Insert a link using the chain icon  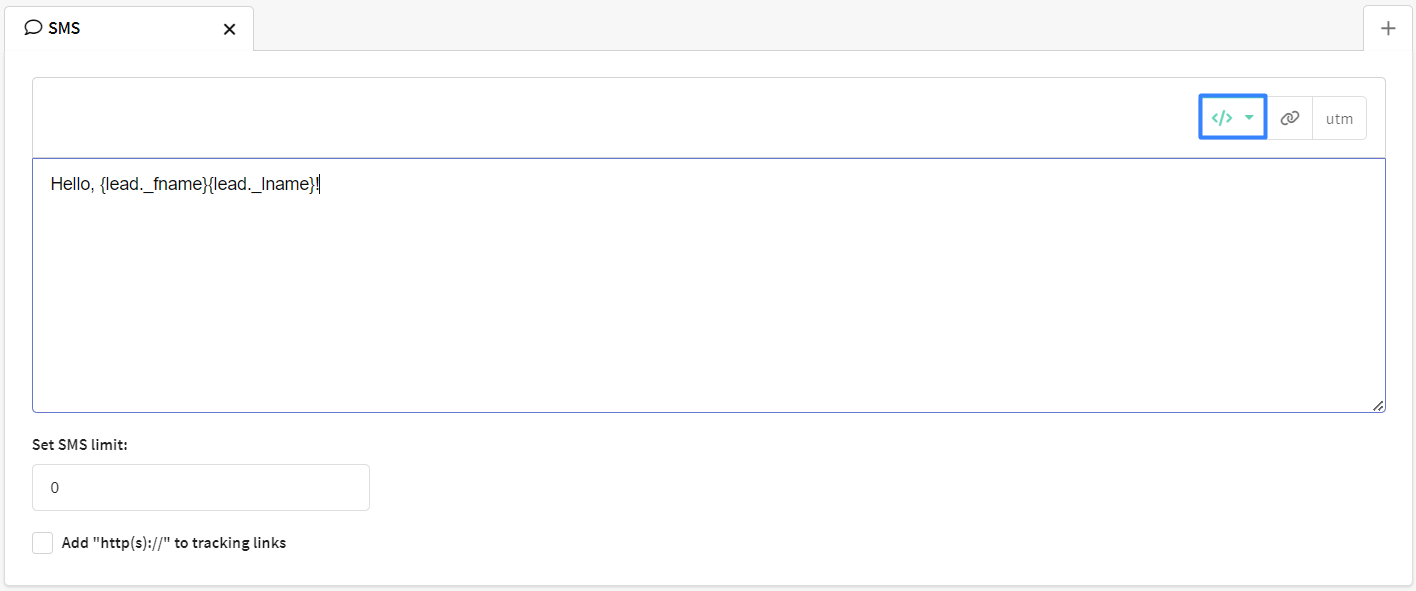(x=1290, y=118)
